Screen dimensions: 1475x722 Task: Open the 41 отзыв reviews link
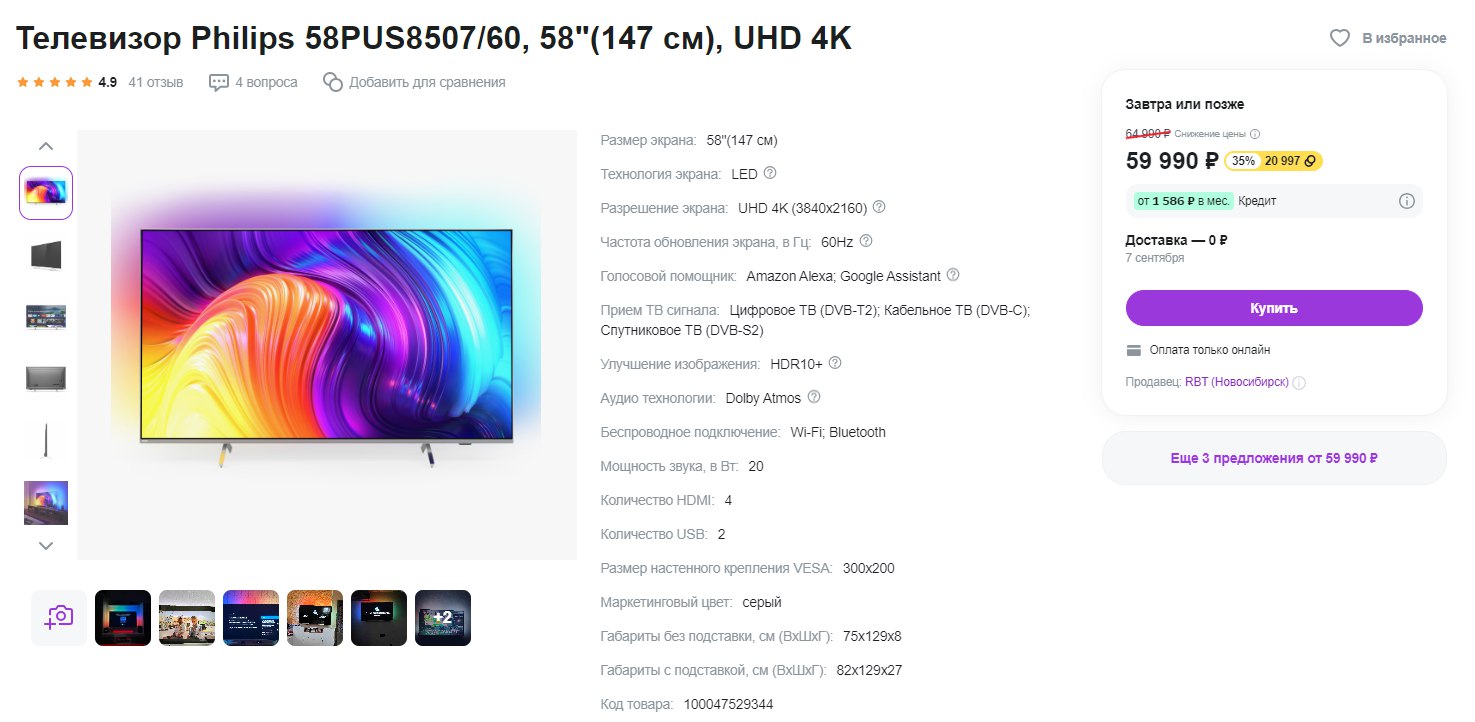click(x=156, y=82)
